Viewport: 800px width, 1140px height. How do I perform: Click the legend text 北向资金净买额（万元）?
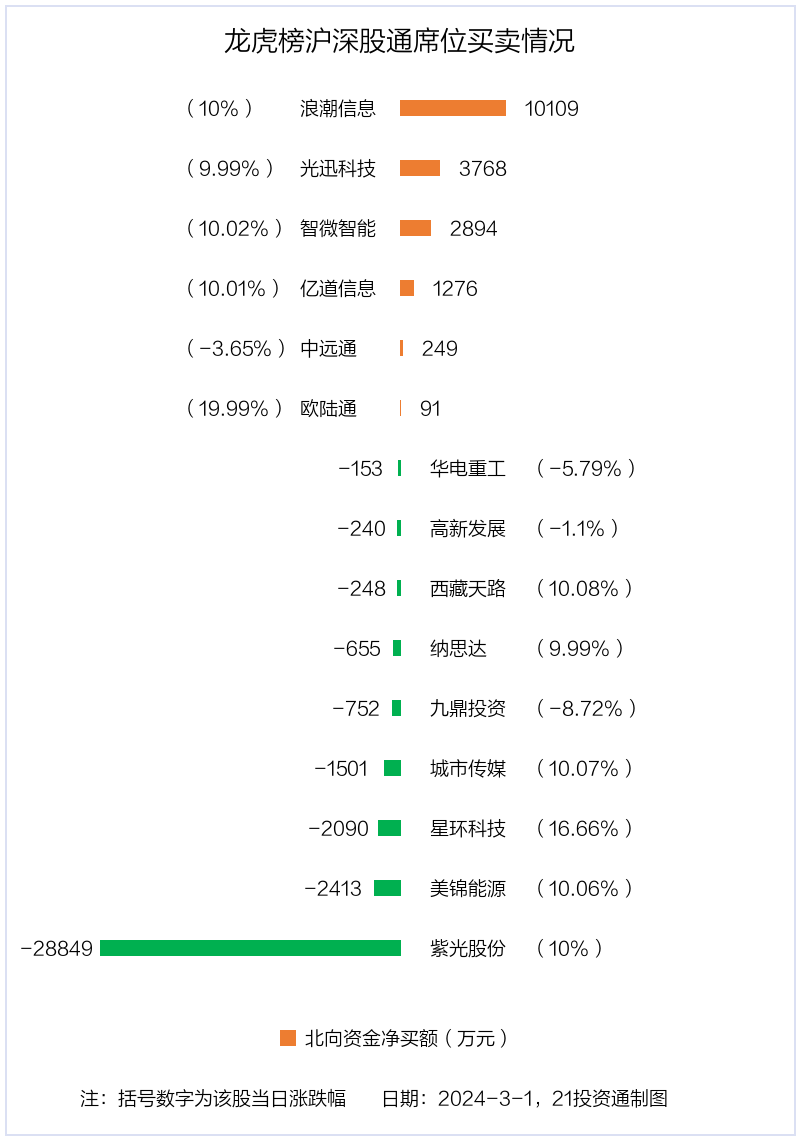point(406,1038)
